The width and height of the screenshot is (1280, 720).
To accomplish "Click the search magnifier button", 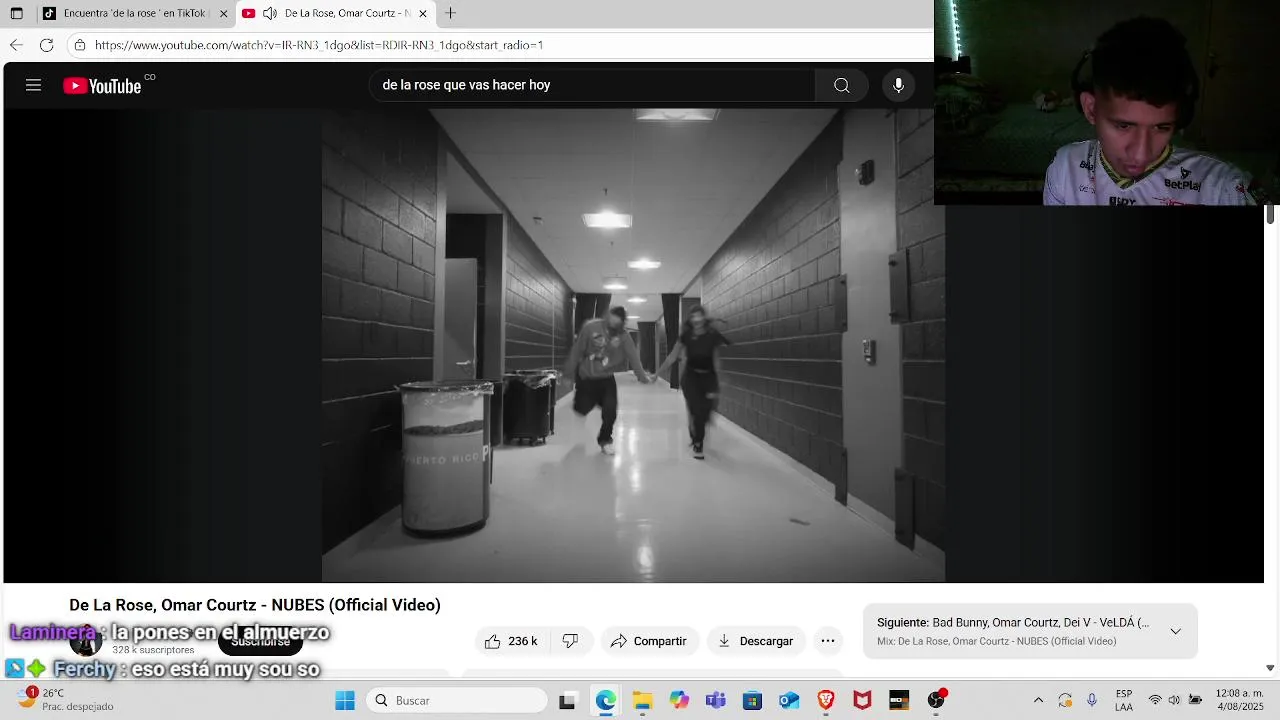I will [x=842, y=86].
